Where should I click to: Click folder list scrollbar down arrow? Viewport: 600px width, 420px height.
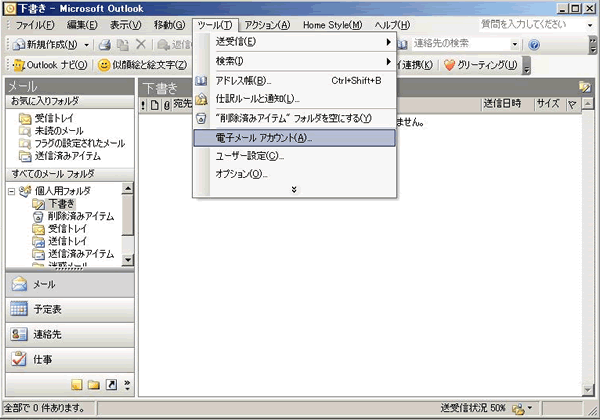(x=127, y=260)
